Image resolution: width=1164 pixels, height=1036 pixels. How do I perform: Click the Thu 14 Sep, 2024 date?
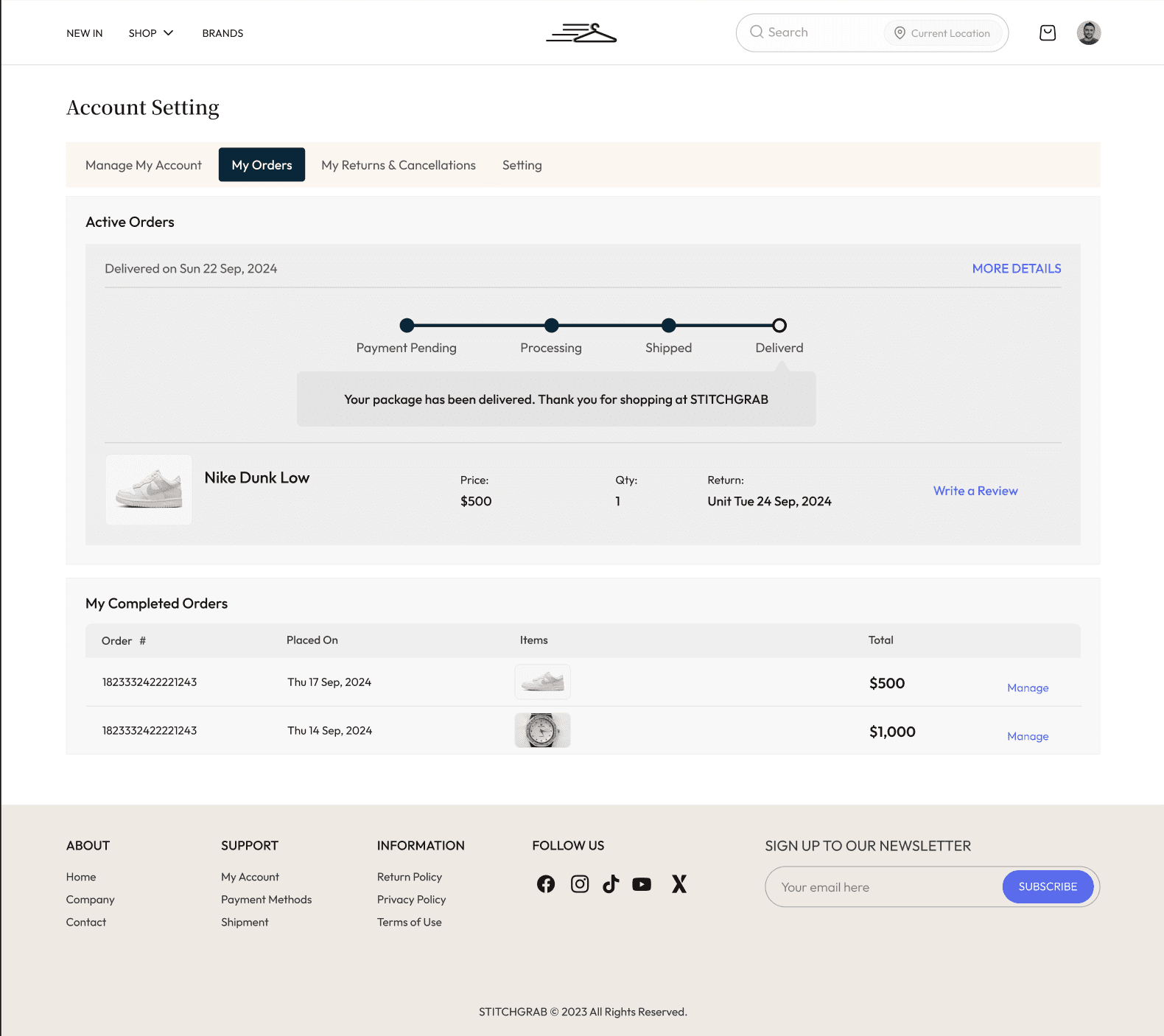pos(330,731)
